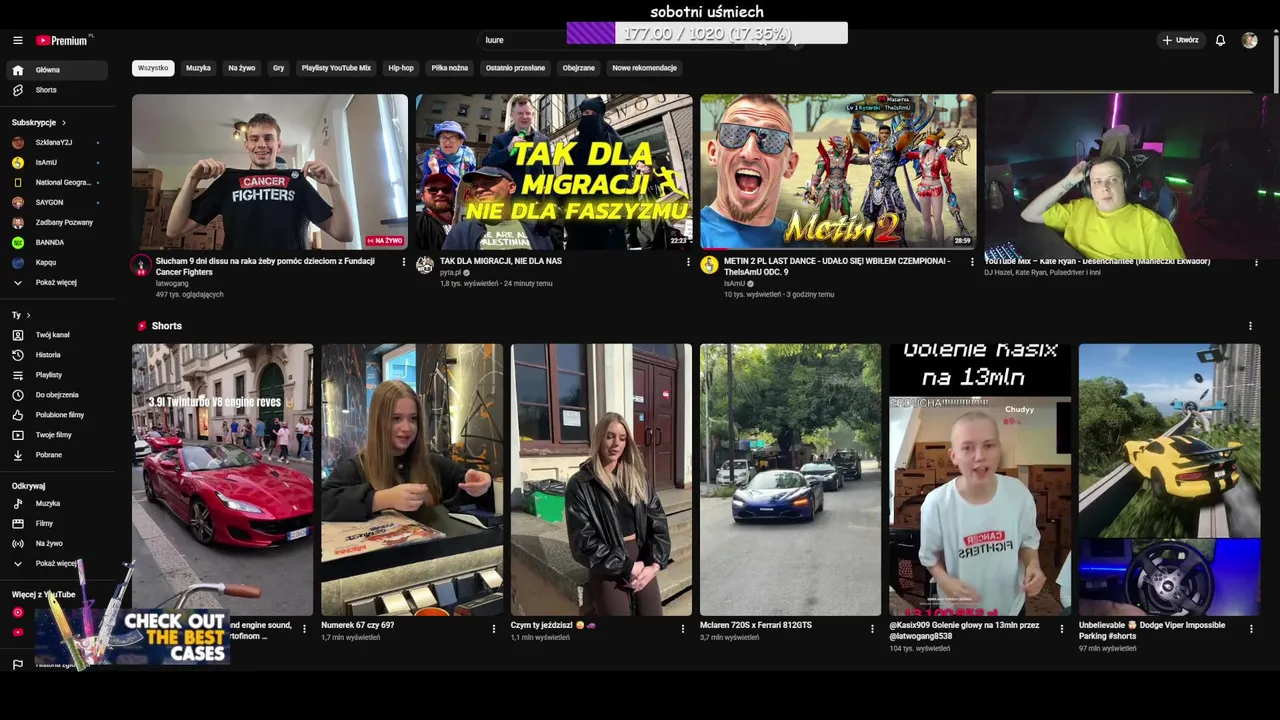The image size is (1280, 720).
Task: Expand Pokaż więcej below Kapqu subscription
Action: (x=56, y=282)
